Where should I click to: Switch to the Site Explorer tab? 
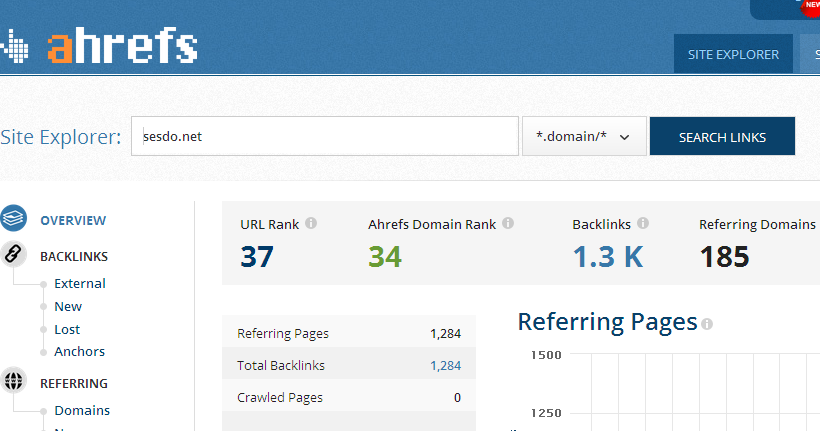point(733,54)
